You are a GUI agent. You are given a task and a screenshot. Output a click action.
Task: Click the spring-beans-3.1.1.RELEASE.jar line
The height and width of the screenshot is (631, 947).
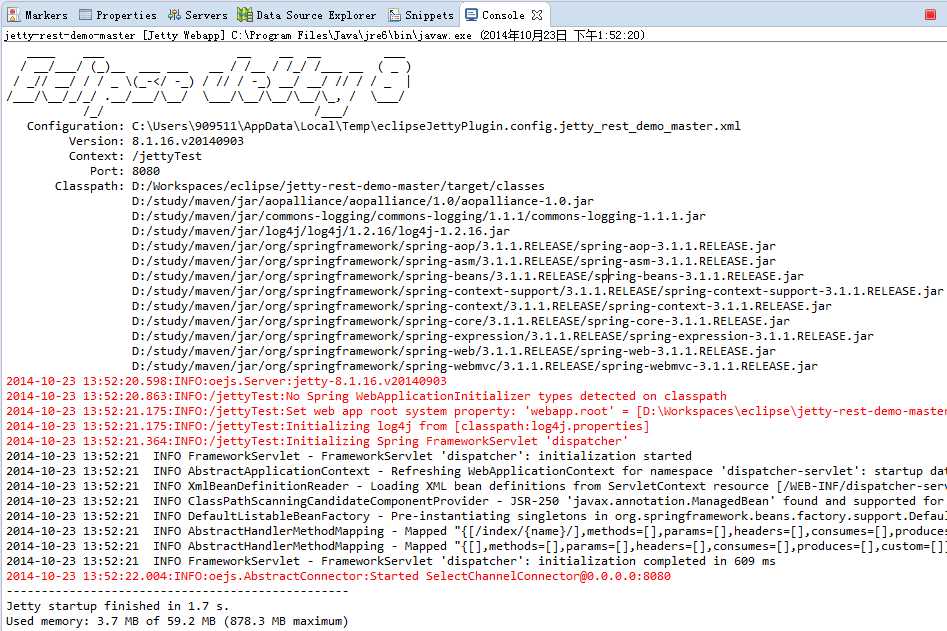pos(467,277)
